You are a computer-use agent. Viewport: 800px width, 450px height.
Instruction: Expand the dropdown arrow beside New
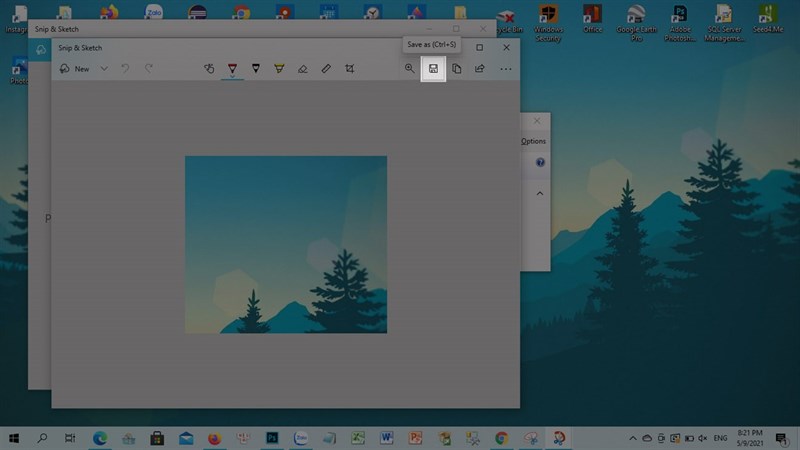(x=104, y=69)
